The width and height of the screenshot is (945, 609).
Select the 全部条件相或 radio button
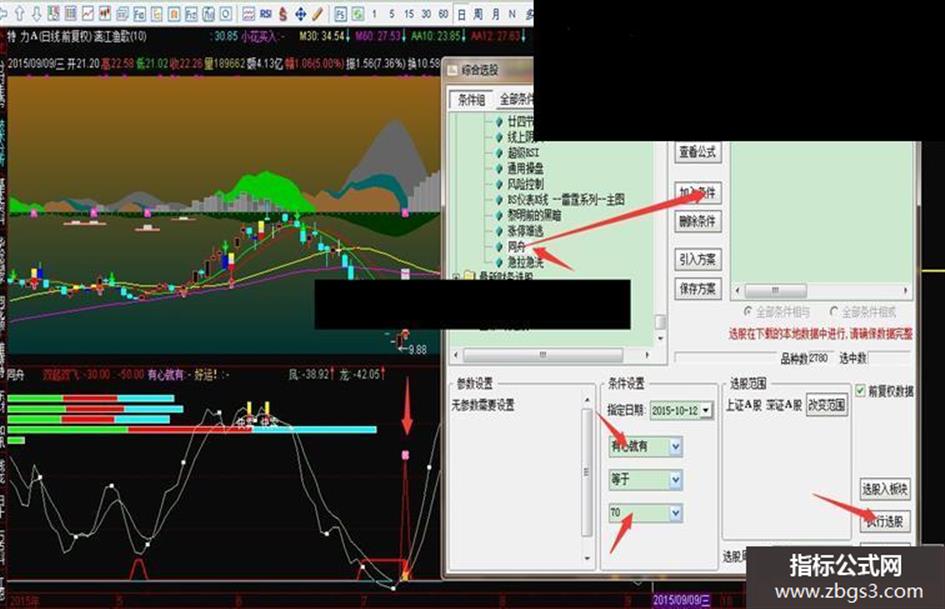click(834, 311)
